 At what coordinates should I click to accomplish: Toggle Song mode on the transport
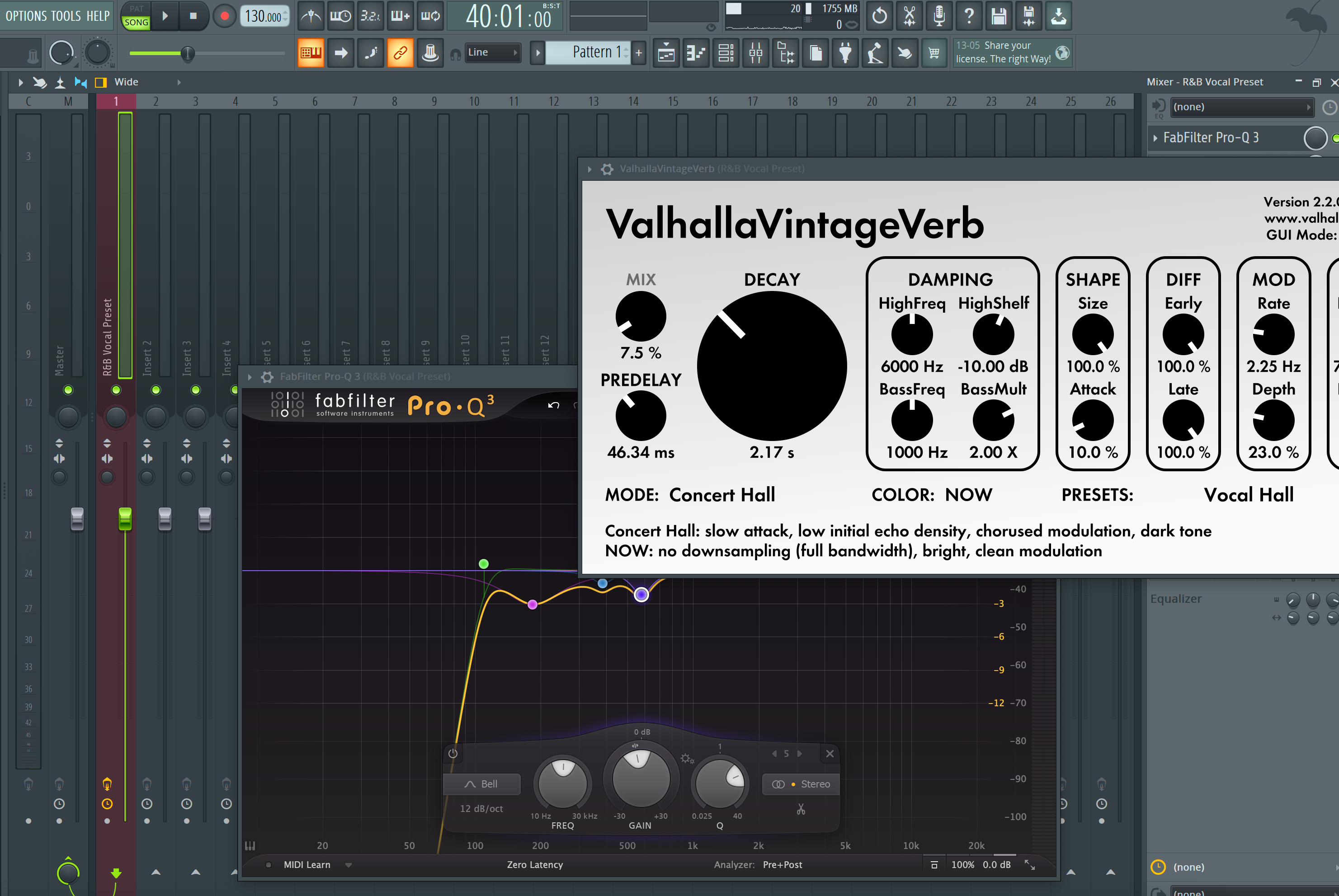136,23
